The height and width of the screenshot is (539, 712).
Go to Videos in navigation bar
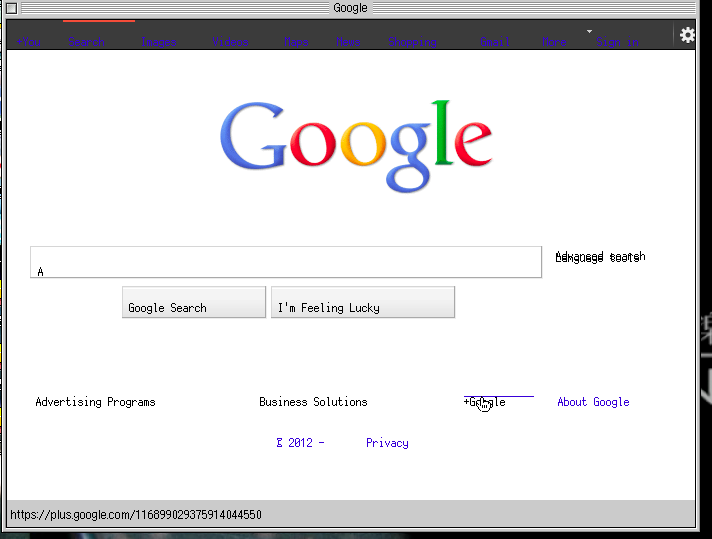tap(230, 42)
